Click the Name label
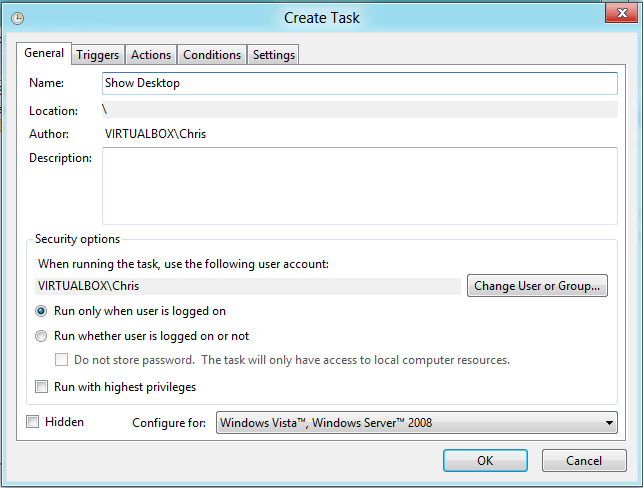Viewport: 643px width, 488px height. (46, 83)
